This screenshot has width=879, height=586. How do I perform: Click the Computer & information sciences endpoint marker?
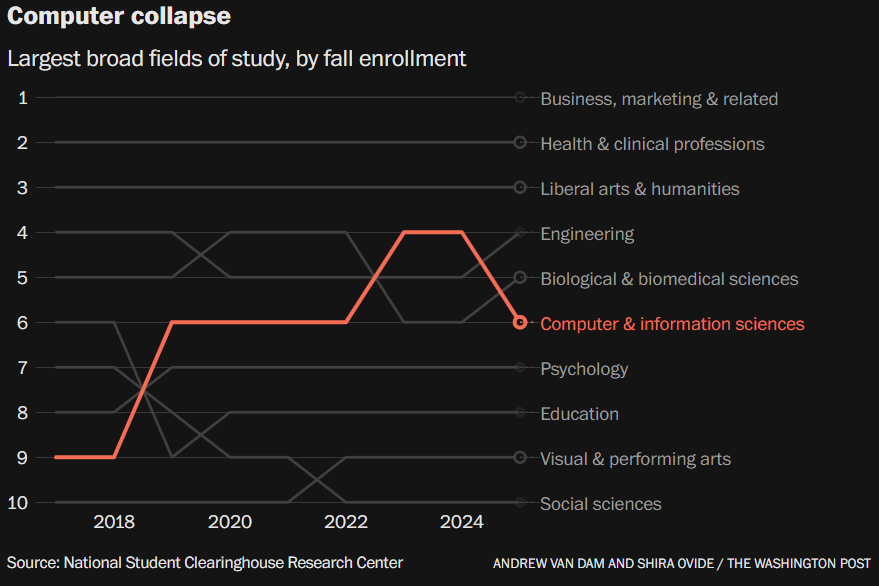coord(520,322)
